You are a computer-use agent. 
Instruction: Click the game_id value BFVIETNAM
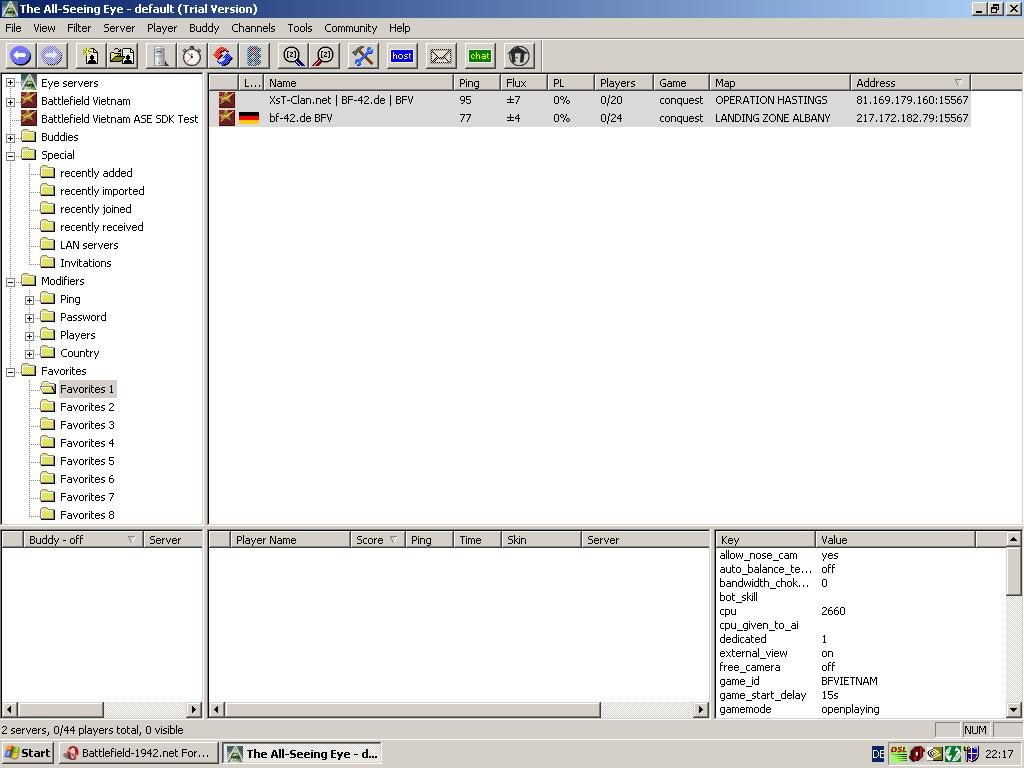[849, 681]
